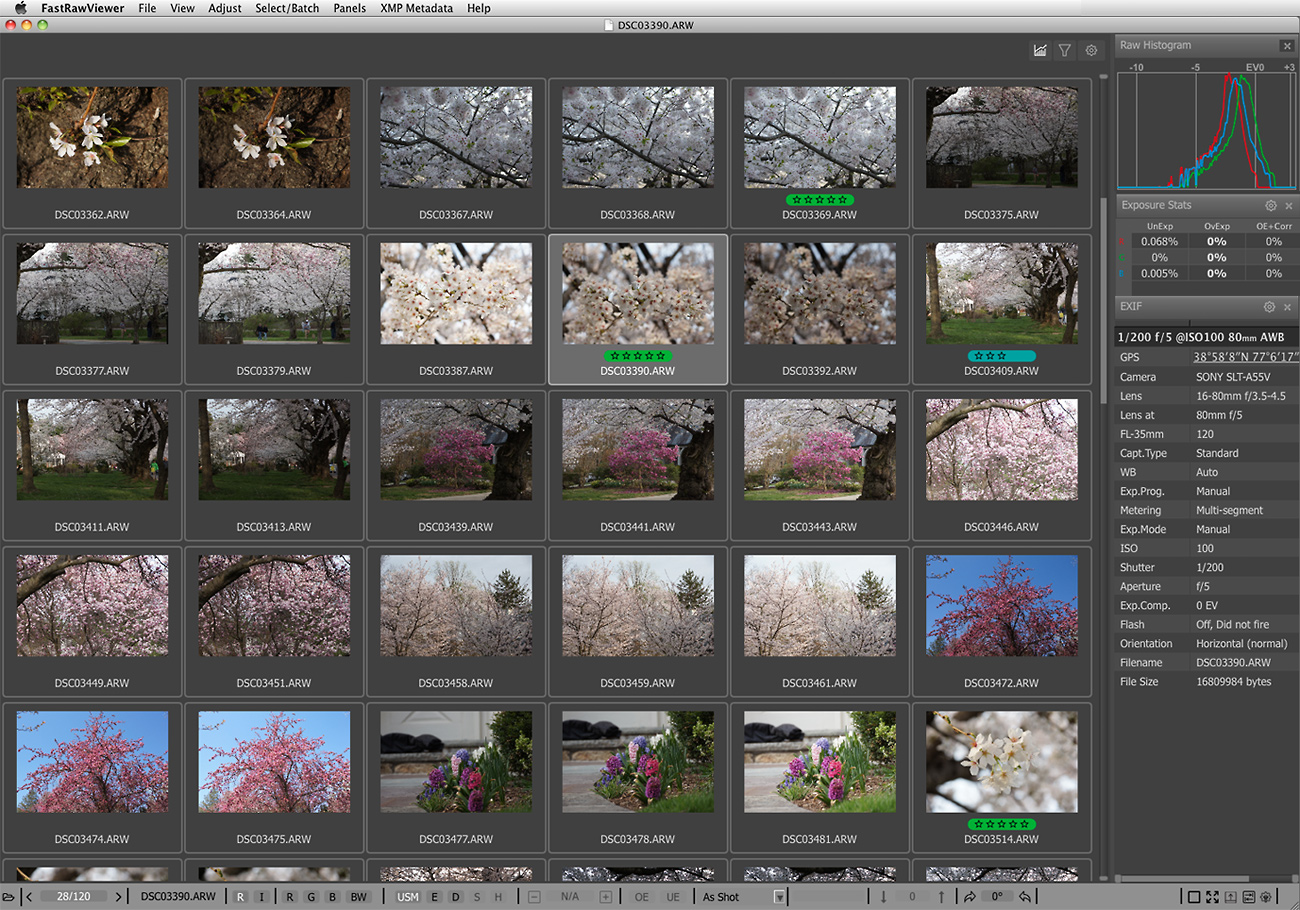
Task: Click green five-star rating on DSC03369.ARW
Action: click(x=819, y=200)
